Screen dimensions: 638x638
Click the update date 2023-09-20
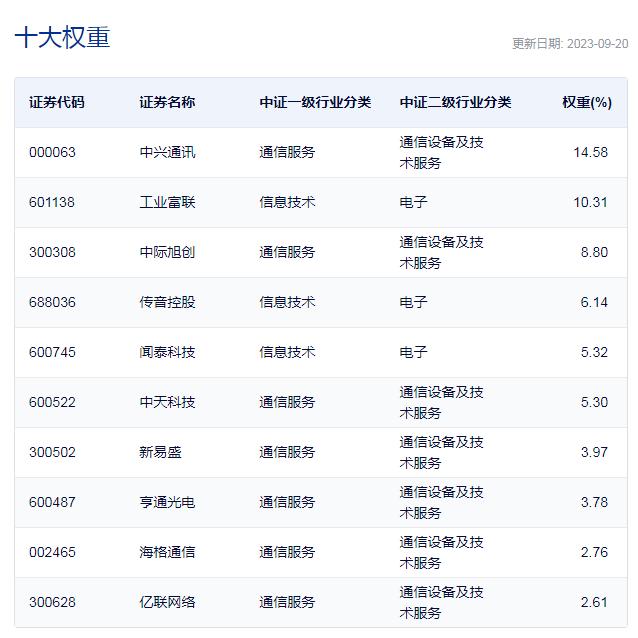coord(597,44)
